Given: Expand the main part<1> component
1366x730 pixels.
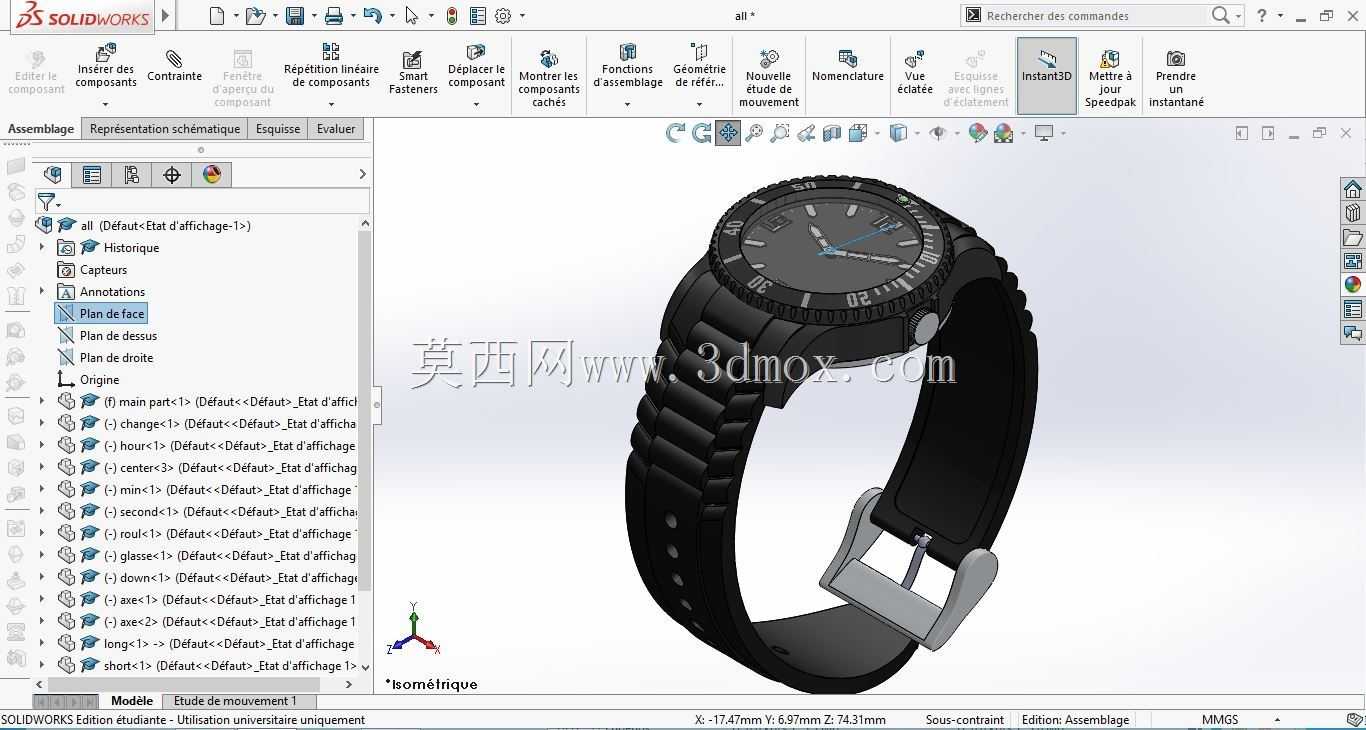Looking at the screenshot, I should pyautogui.click(x=42, y=402).
